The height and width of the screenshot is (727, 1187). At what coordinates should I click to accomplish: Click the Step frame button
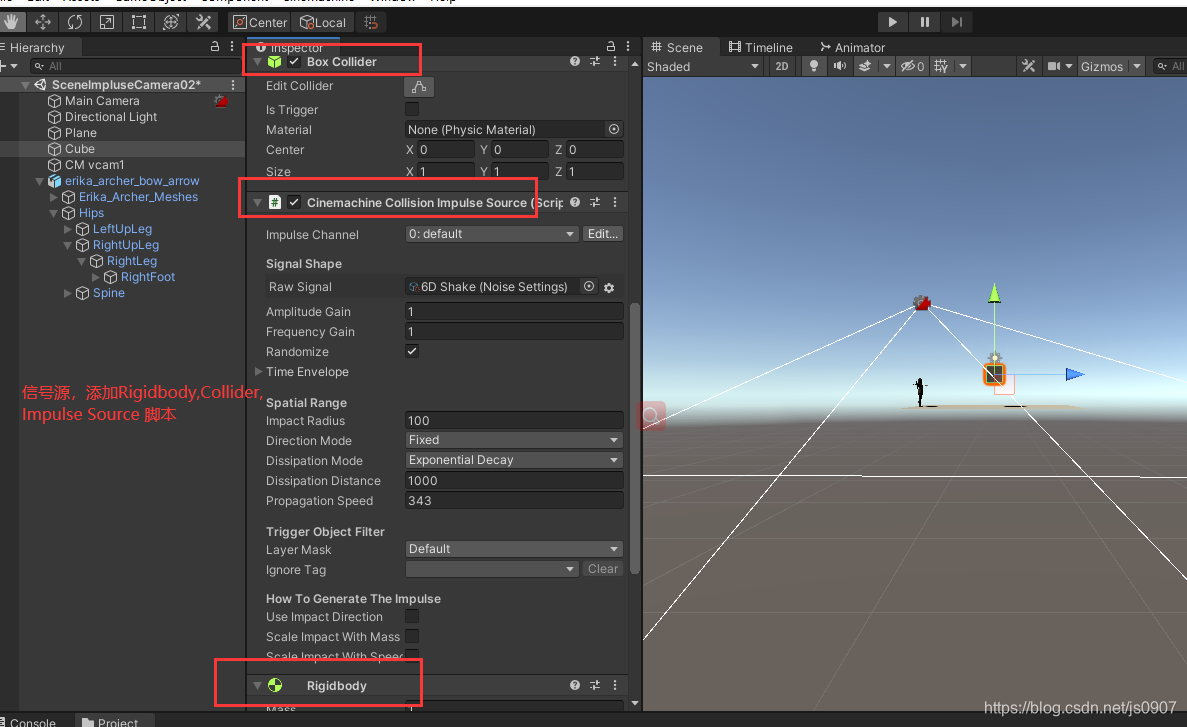tap(957, 22)
